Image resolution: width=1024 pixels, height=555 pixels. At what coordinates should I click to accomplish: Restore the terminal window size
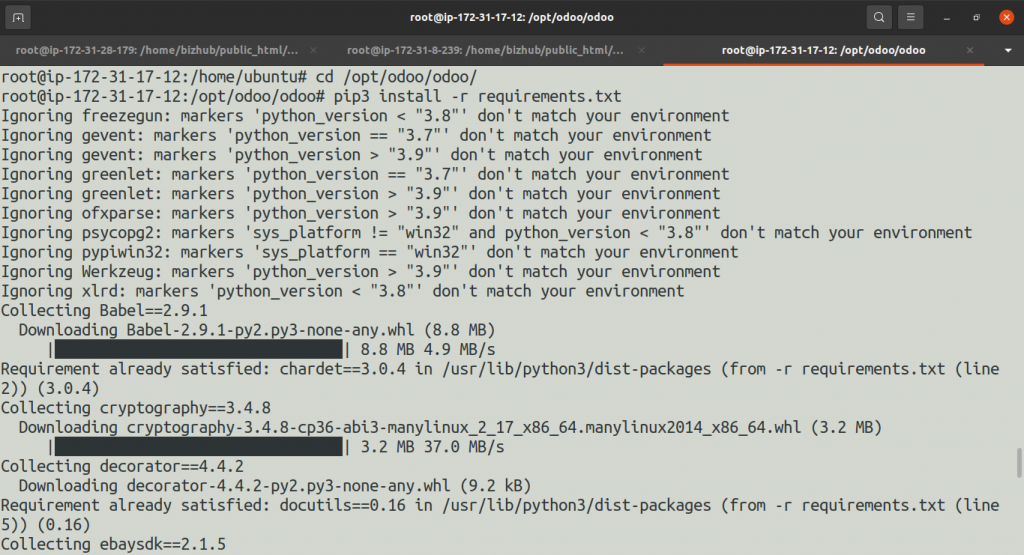click(x=976, y=18)
